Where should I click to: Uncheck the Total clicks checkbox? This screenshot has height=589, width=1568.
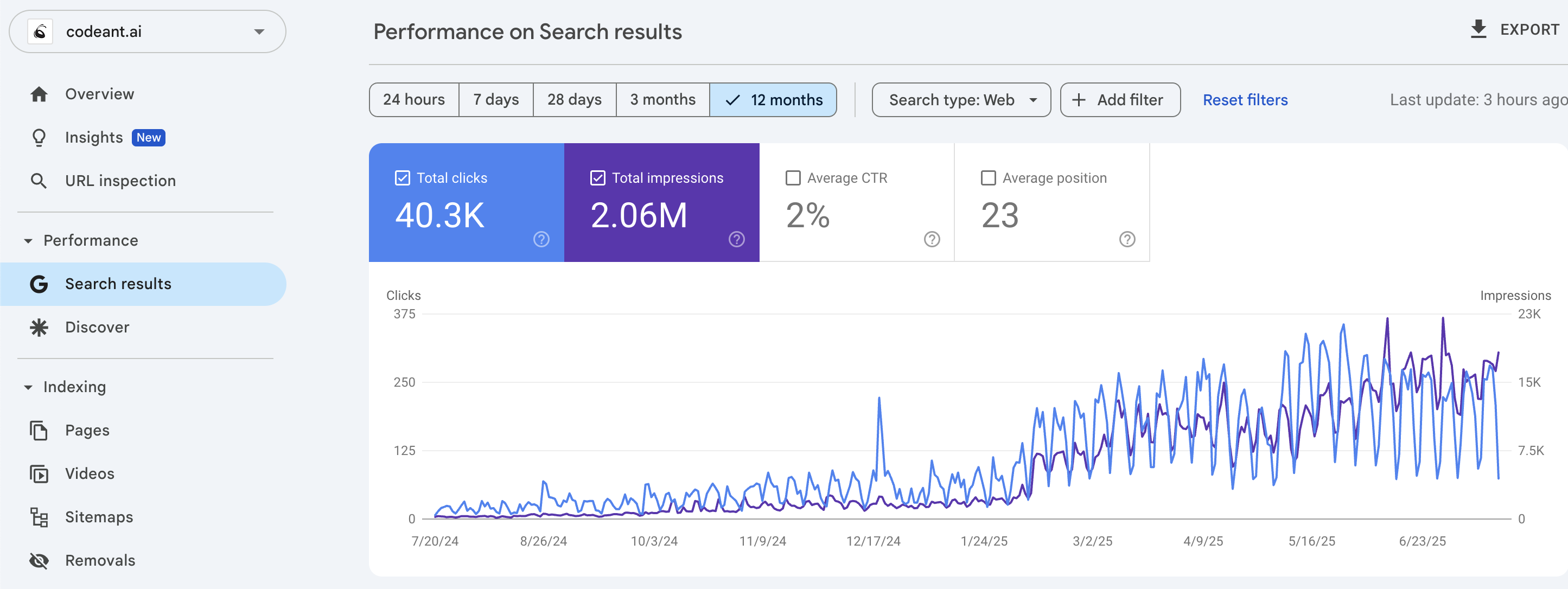[403, 178]
